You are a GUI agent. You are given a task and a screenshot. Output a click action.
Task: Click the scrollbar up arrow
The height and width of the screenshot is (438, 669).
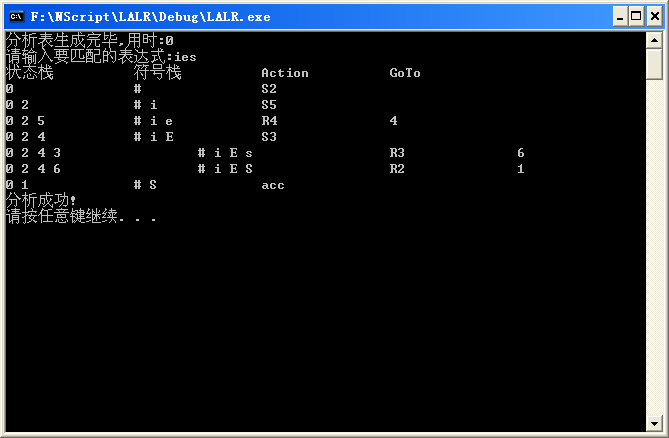pos(654,41)
